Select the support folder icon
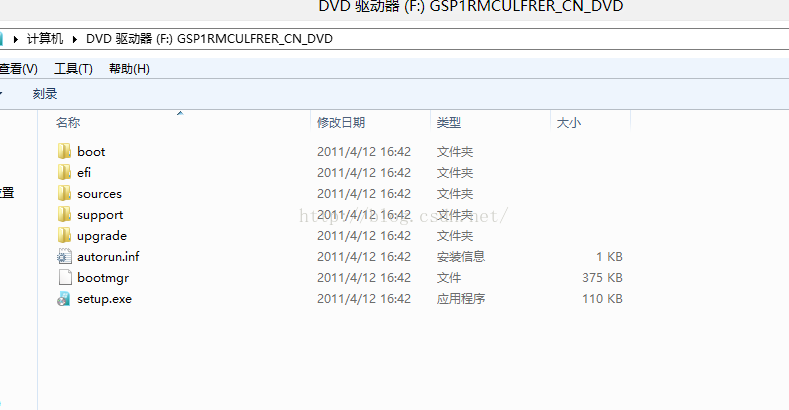789x410 pixels. click(64, 215)
